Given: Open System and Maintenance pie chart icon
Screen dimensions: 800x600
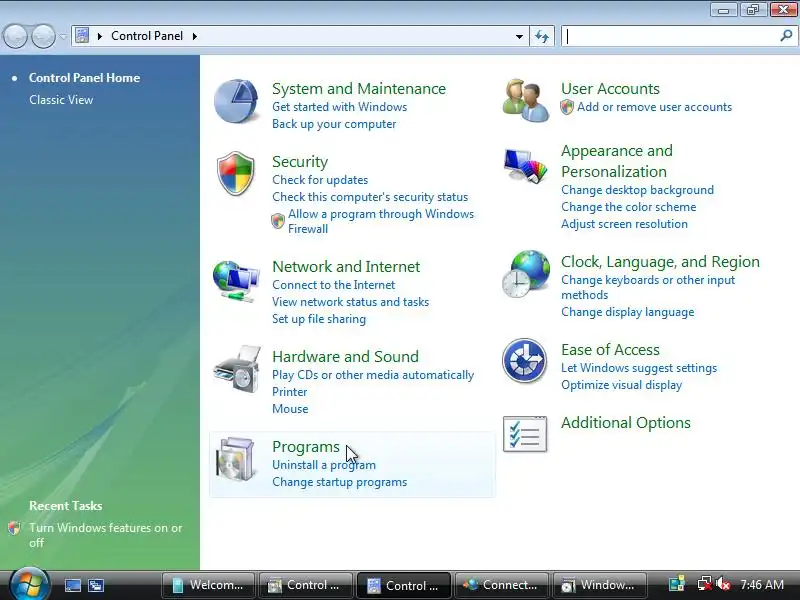Looking at the screenshot, I should [x=235, y=101].
